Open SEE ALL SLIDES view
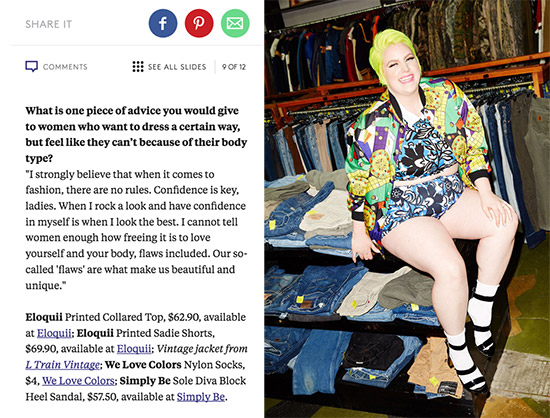The width and height of the screenshot is (550, 418). tap(177, 67)
